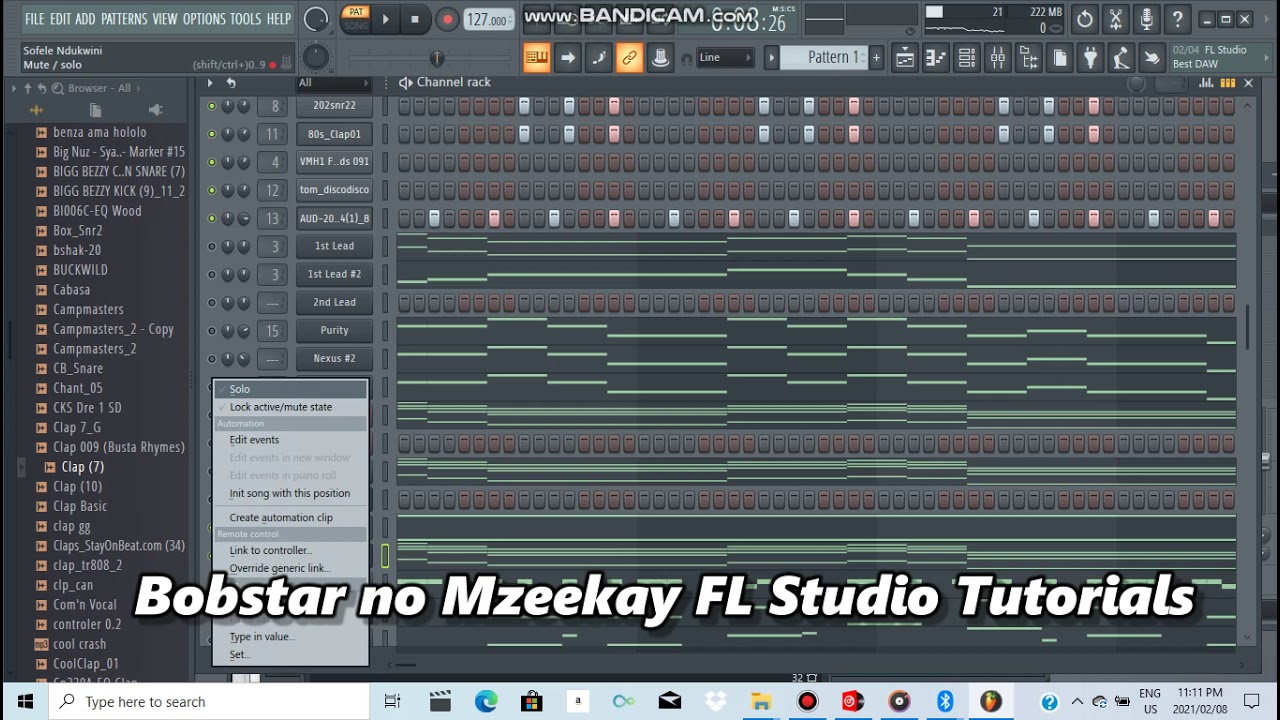Screen dimensions: 1280x720
Task: Click Type here to search box
Action: [210, 702]
